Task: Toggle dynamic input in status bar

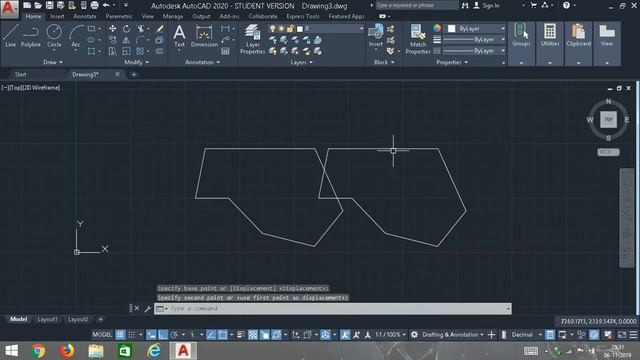Action: [x=151, y=335]
